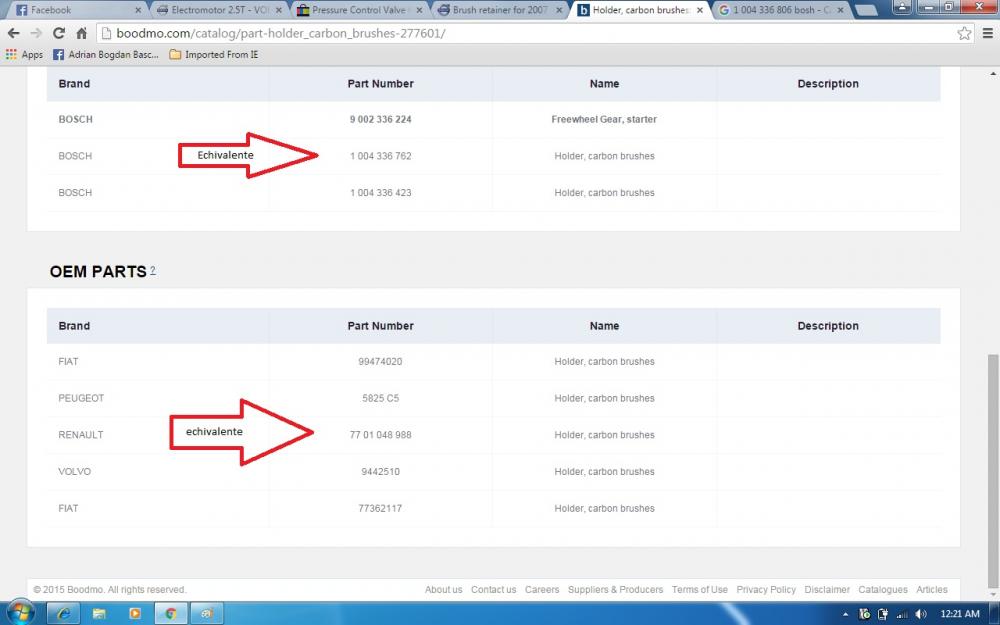Screen dimensions: 1000x625
Task: Open the Chrome hamburger menu
Action: click(x=987, y=33)
